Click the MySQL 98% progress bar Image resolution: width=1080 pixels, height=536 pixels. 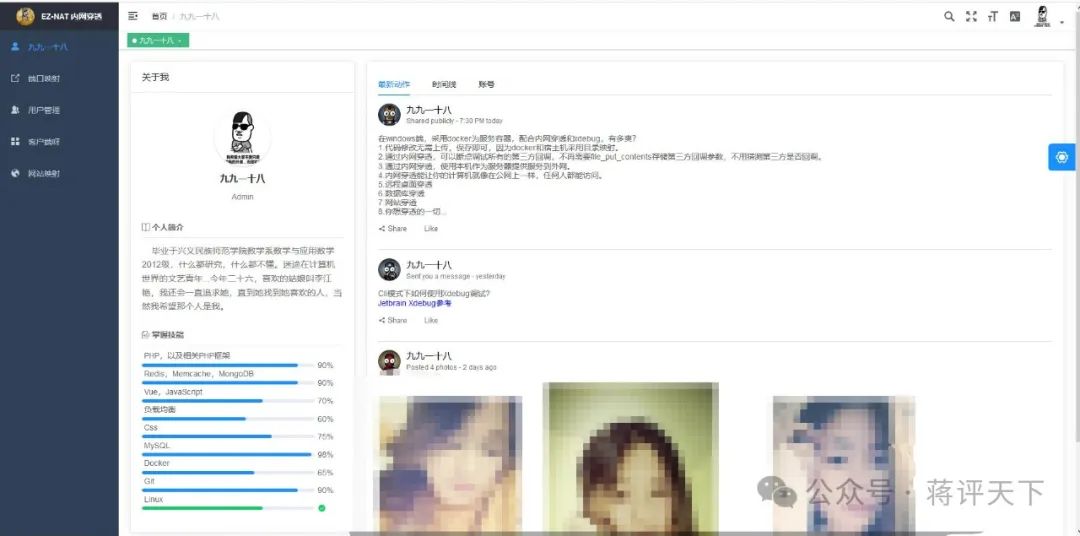click(227, 454)
